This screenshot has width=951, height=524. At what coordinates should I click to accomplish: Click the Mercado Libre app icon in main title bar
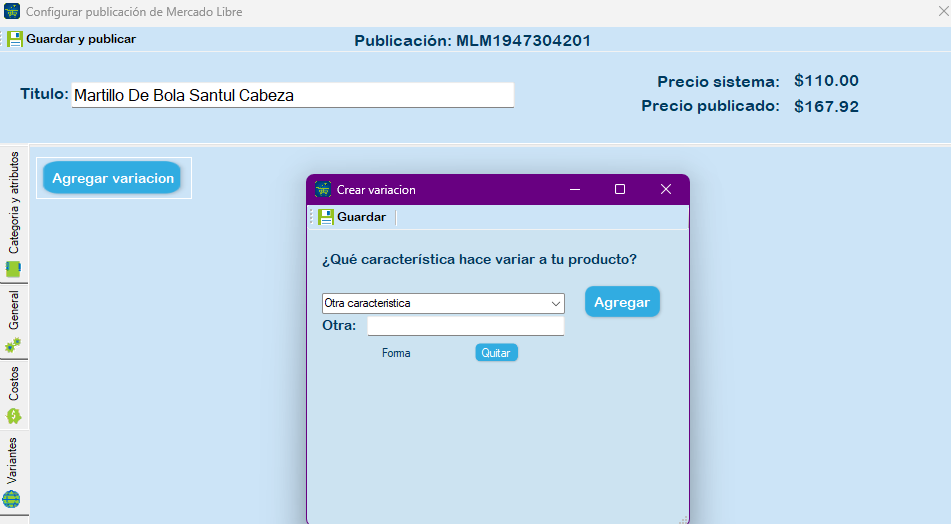[12, 12]
